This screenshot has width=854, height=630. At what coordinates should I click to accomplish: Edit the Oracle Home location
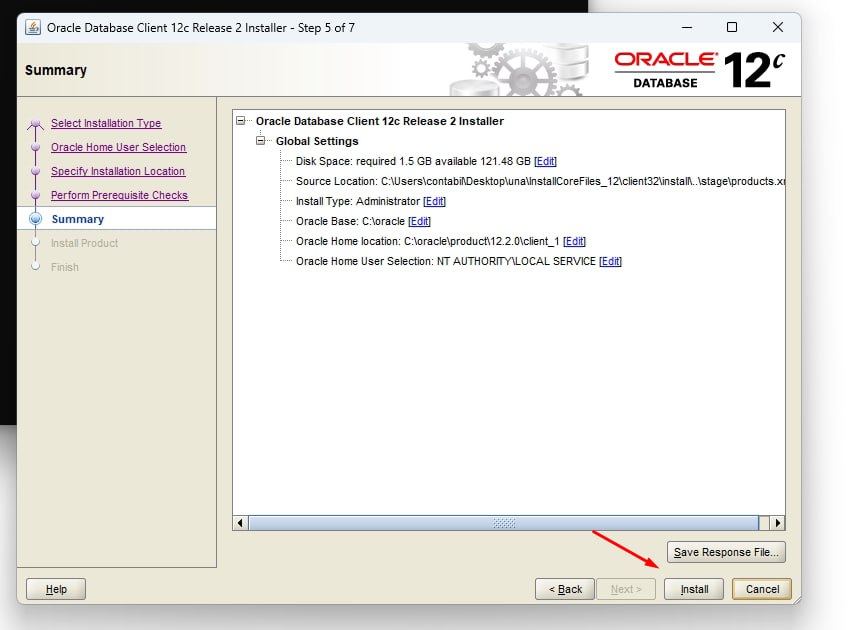pyautogui.click(x=574, y=241)
